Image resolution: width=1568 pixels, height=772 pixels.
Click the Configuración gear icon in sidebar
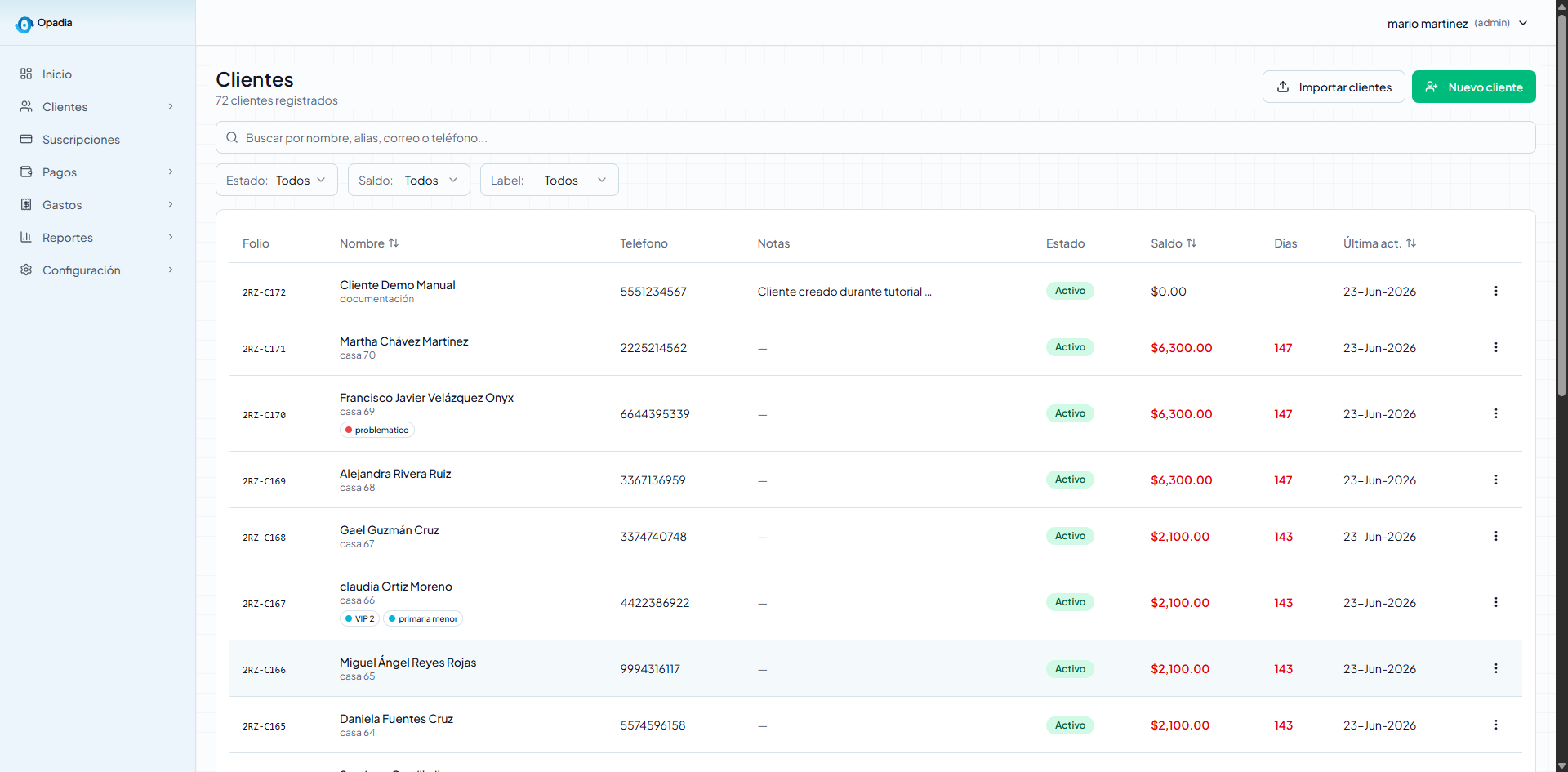26,270
